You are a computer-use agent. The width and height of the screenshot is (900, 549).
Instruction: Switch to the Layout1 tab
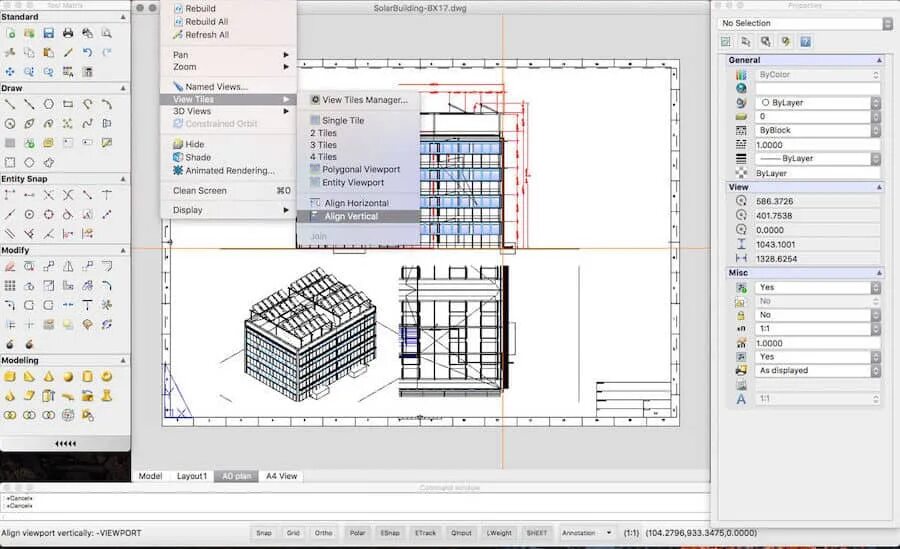[192, 476]
